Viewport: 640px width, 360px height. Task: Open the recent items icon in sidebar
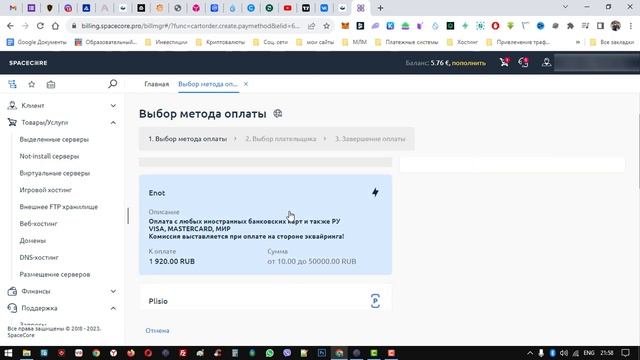click(51, 84)
